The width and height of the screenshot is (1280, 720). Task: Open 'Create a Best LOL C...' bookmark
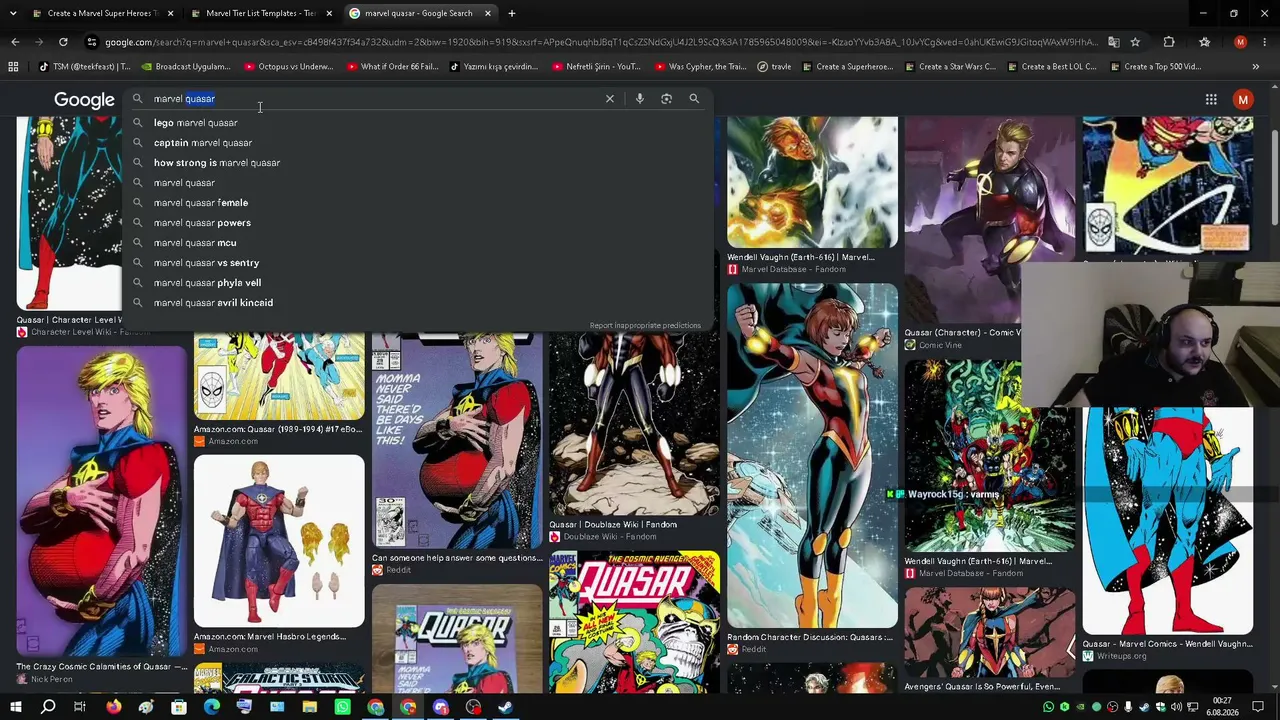click(x=1052, y=67)
